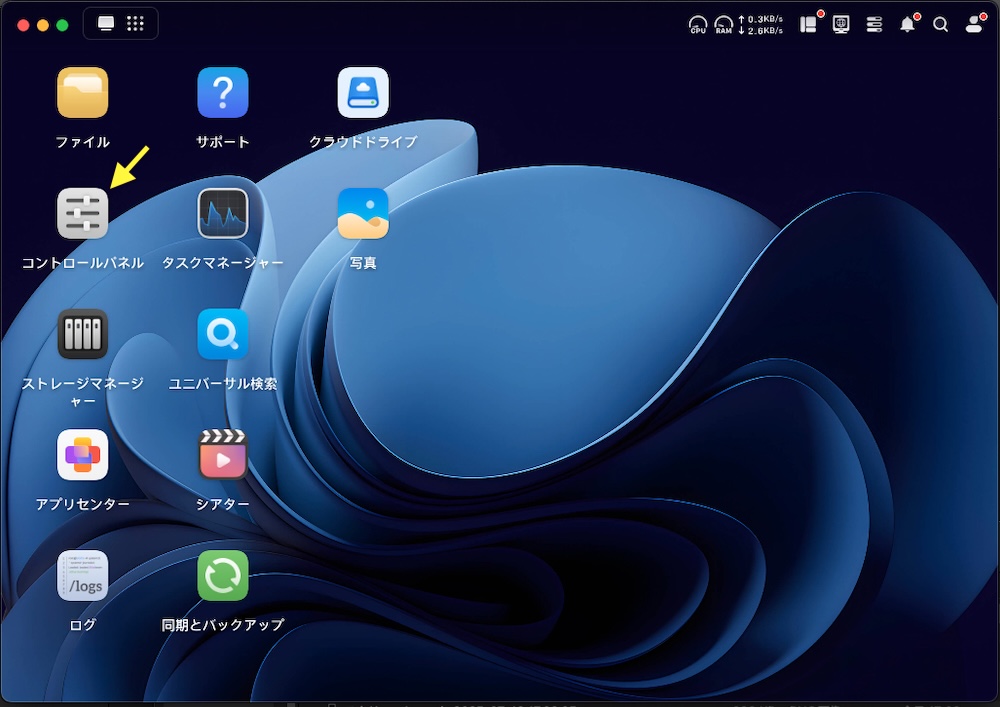Minimize the window with yellow button

(43, 25)
